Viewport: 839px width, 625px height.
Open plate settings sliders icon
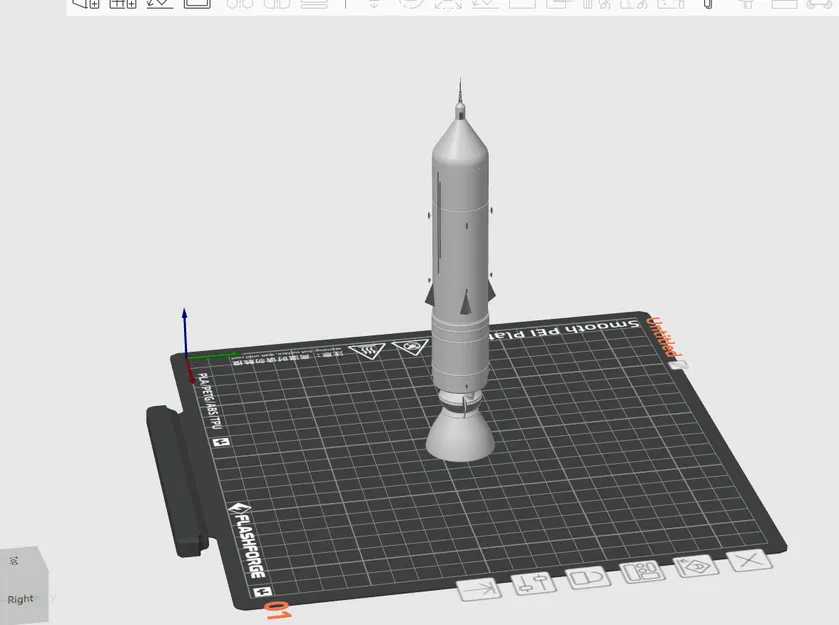[x=533, y=584]
